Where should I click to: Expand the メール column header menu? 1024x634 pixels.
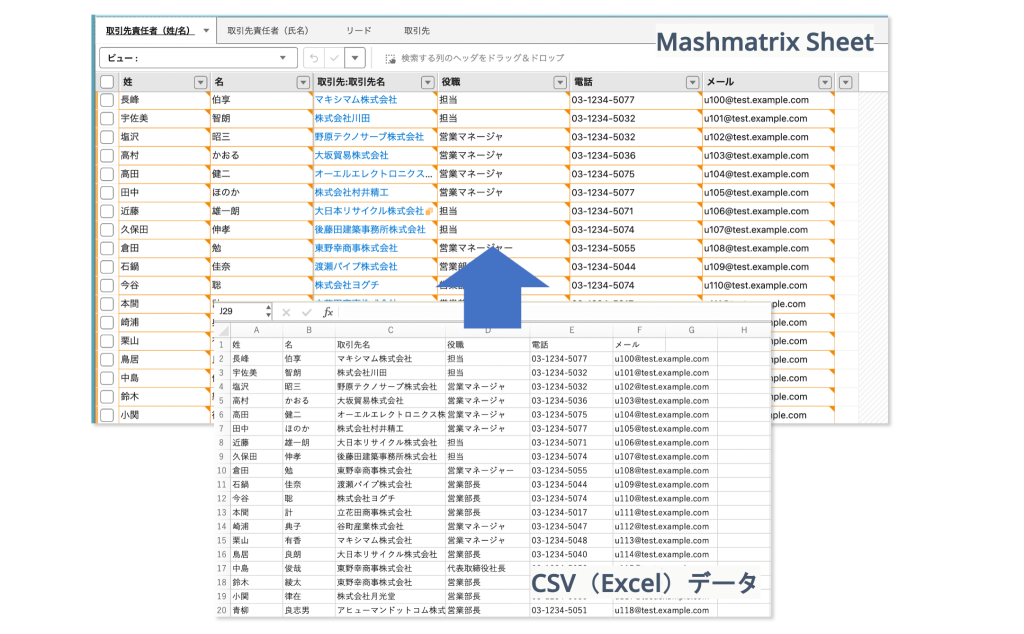[x=824, y=82]
